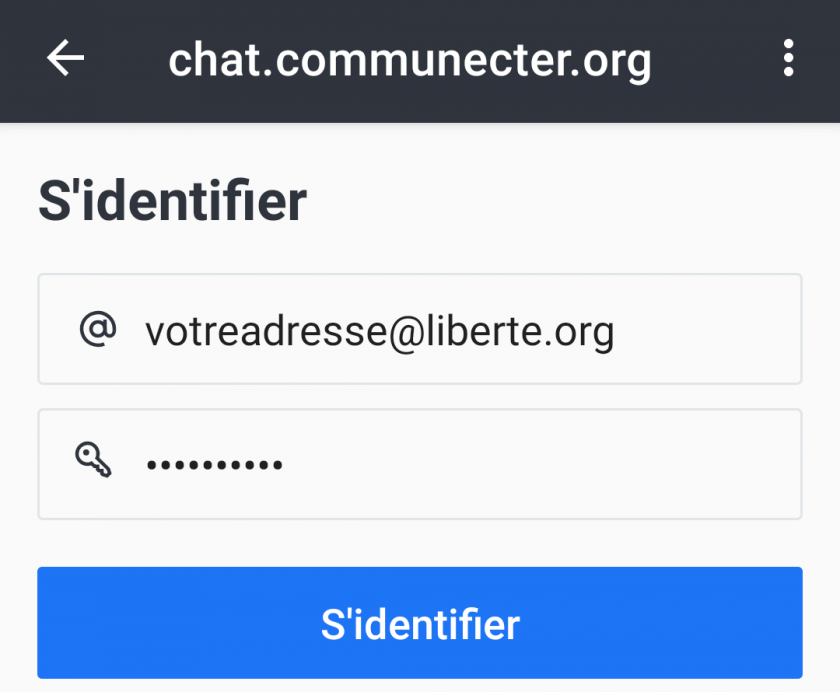Image resolution: width=840 pixels, height=692 pixels.
Task: Click the key icon in password field
Action: pos(94,462)
